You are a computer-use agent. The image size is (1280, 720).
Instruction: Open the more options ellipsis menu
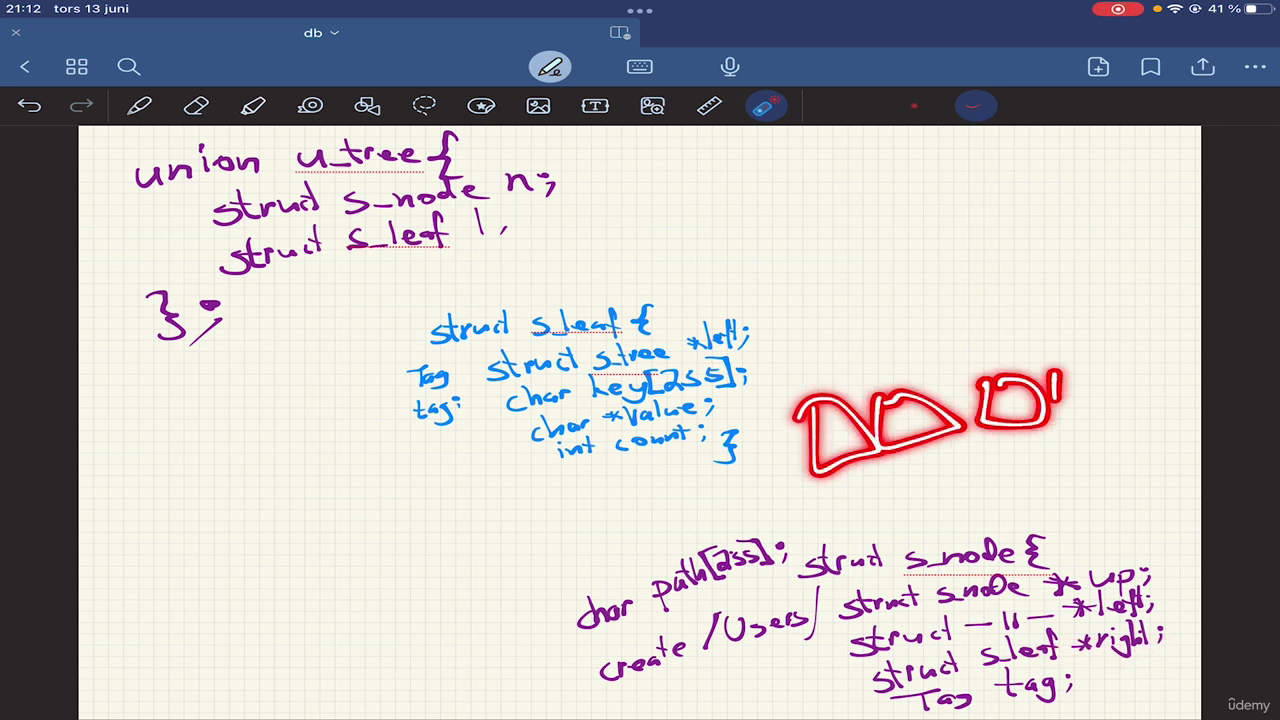coord(1255,67)
